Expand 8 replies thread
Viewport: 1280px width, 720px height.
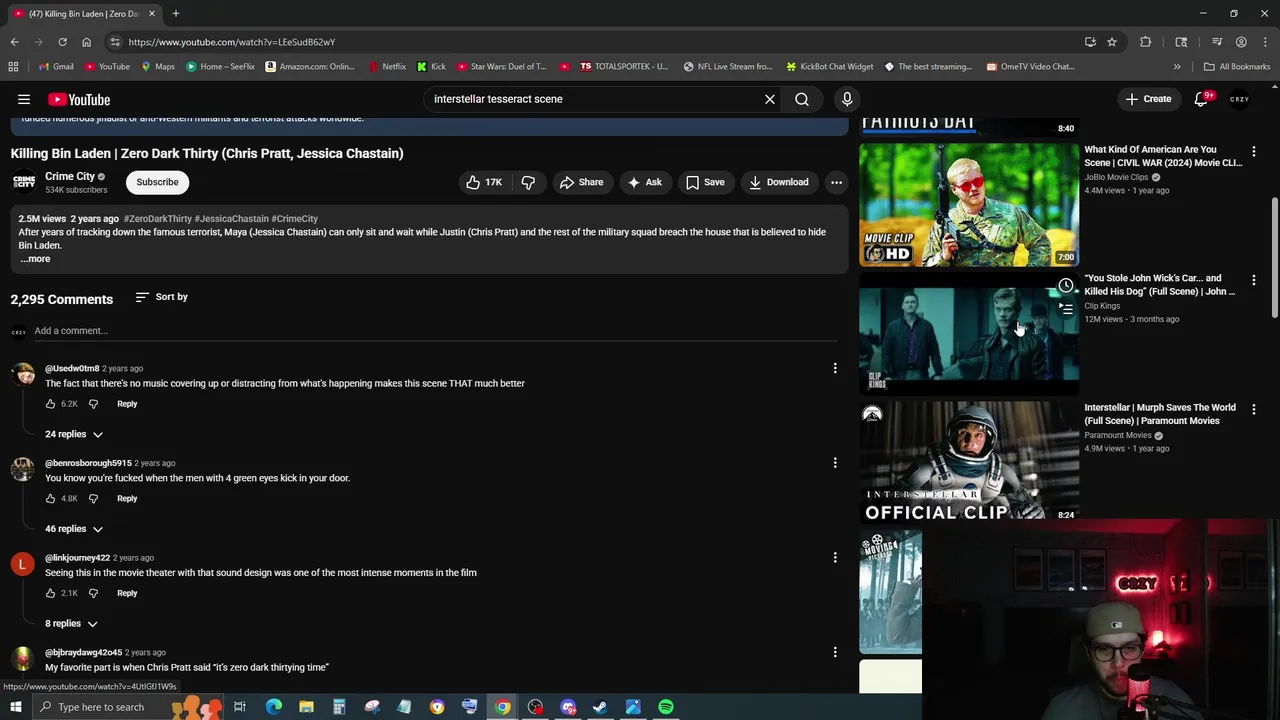[x=71, y=623]
